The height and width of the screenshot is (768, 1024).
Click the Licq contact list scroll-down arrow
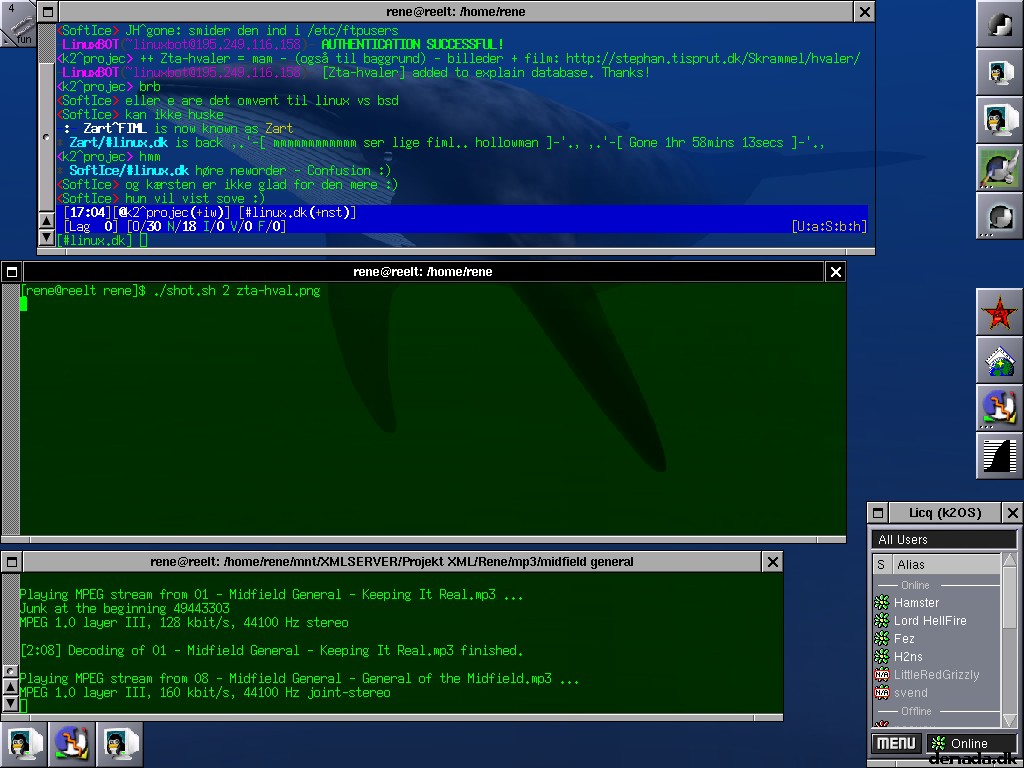click(1009, 720)
